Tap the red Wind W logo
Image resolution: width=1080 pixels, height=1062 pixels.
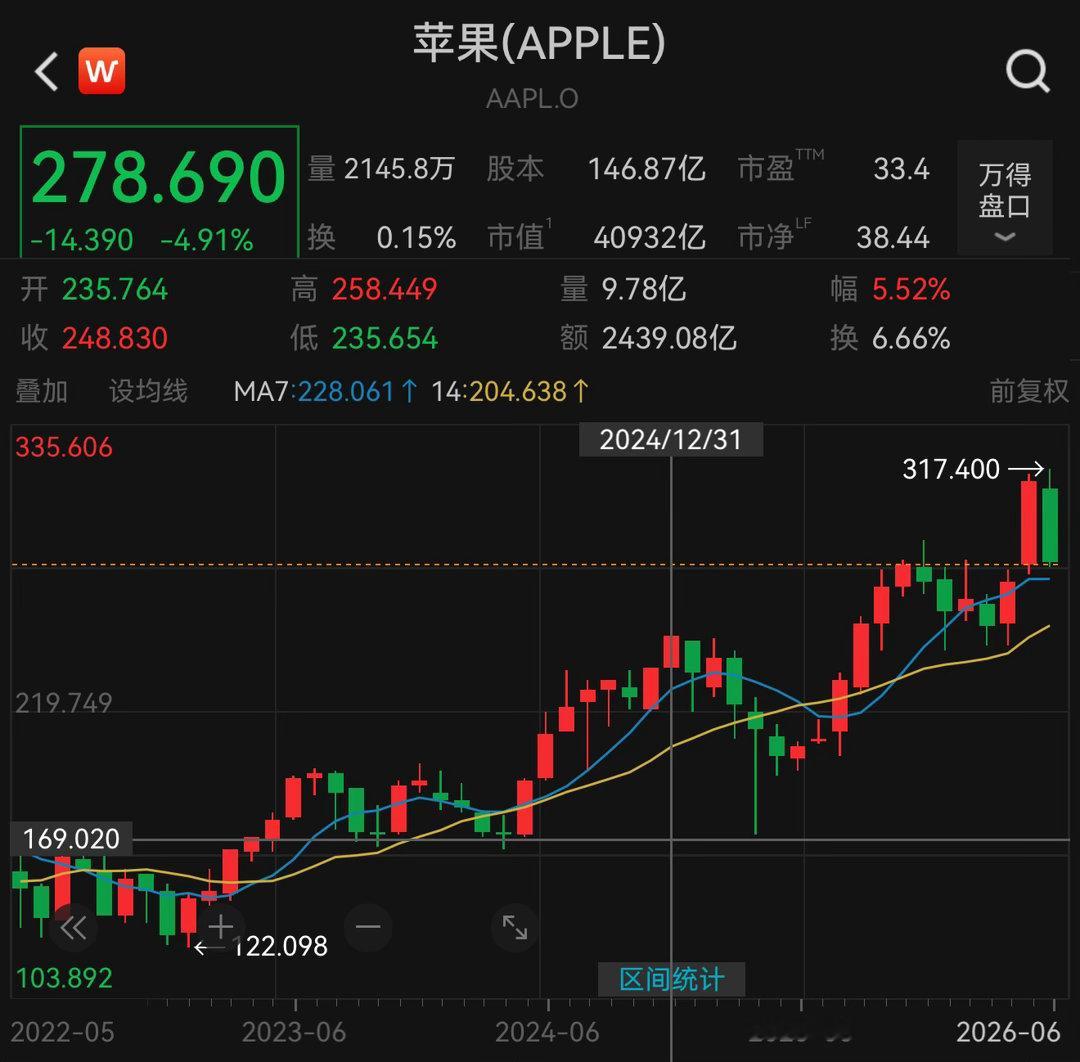coord(102,71)
